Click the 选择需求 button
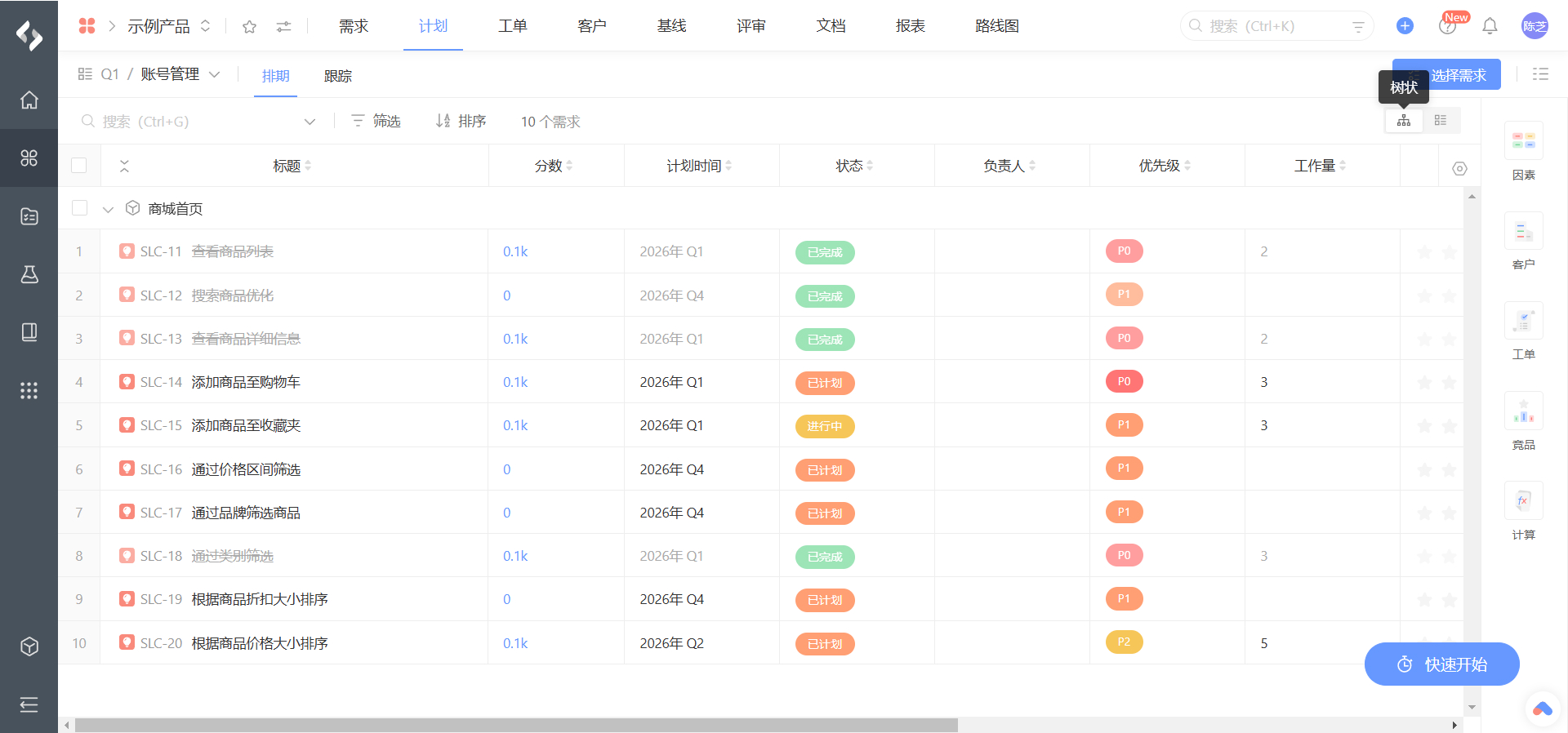1568x733 pixels. coord(1446,74)
